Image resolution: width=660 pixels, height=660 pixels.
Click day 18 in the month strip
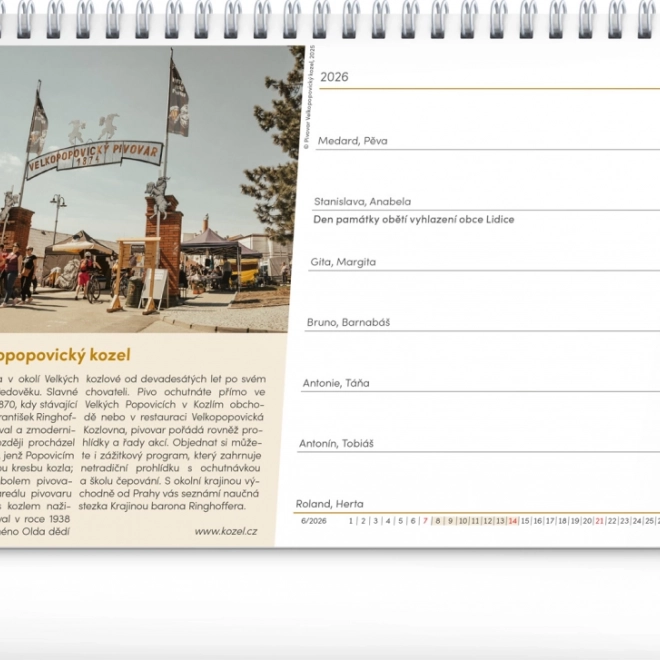click(x=562, y=521)
